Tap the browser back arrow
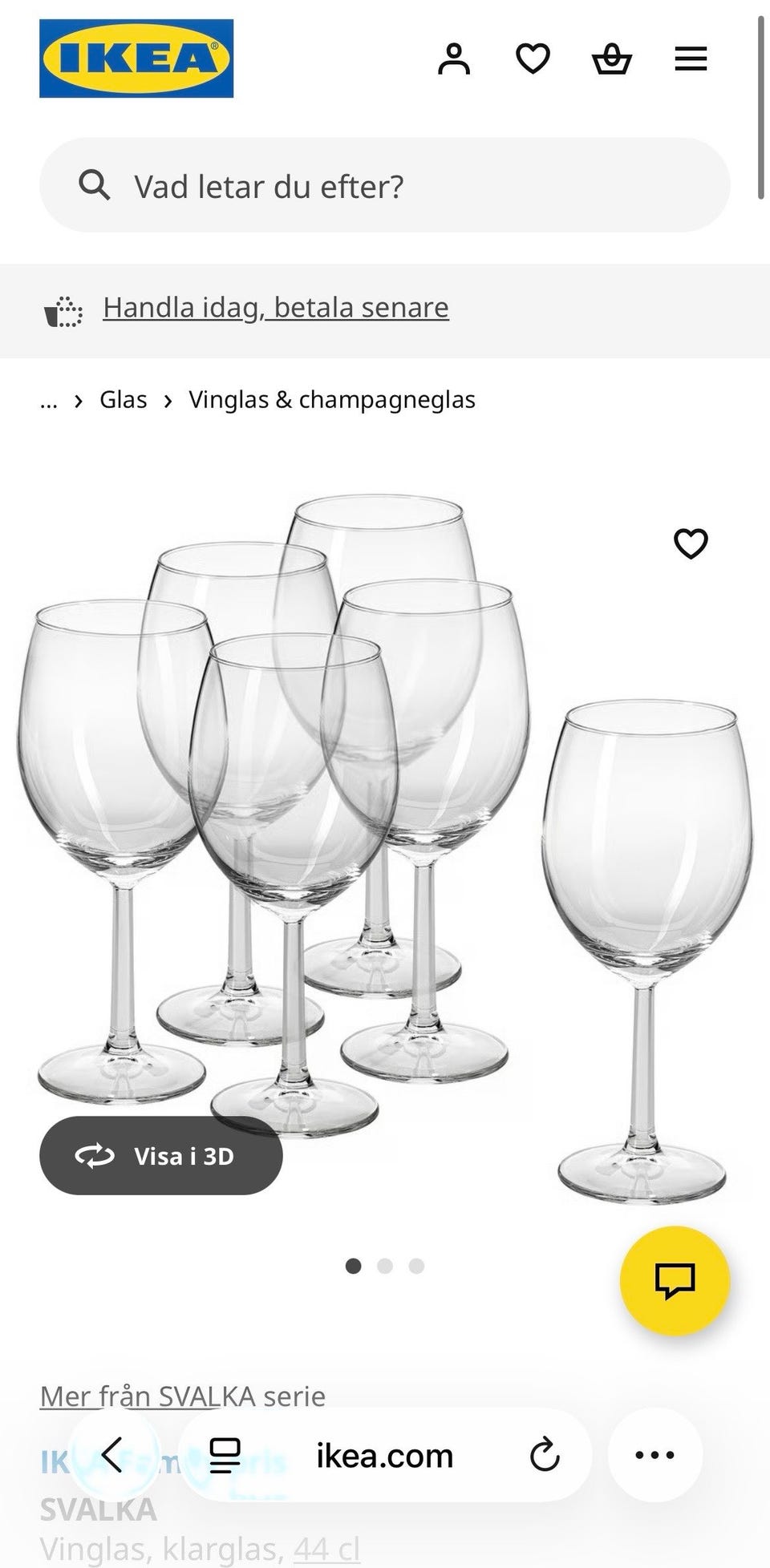The height and width of the screenshot is (1568, 770). 112,1455
